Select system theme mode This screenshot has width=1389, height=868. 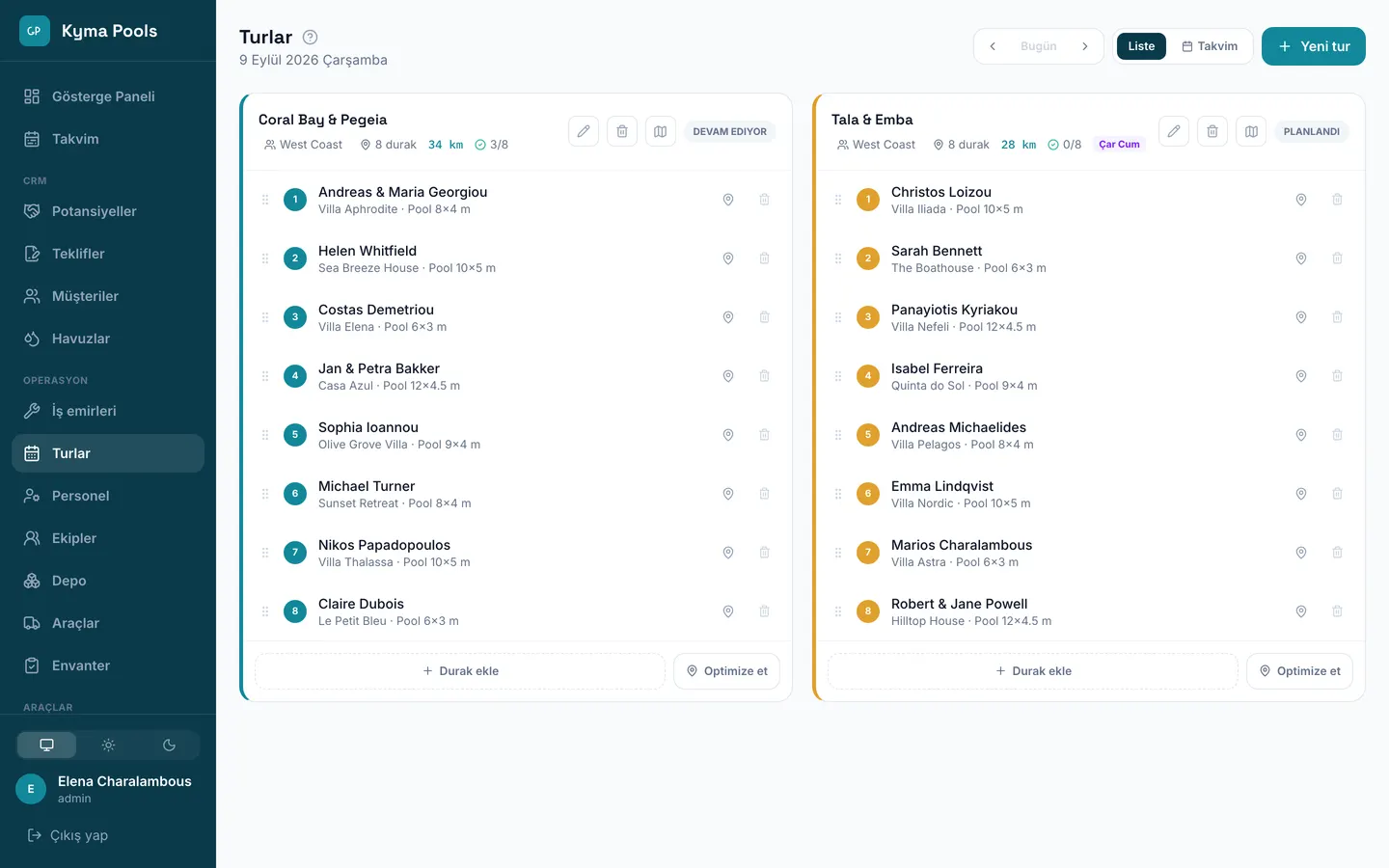pyautogui.click(x=46, y=745)
